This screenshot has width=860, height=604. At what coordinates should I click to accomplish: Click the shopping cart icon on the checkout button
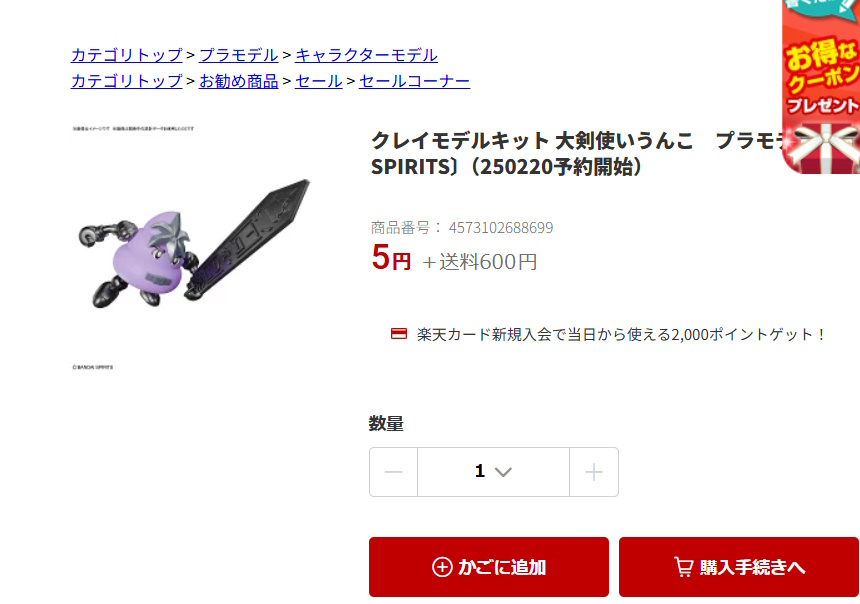[x=683, y=567]
